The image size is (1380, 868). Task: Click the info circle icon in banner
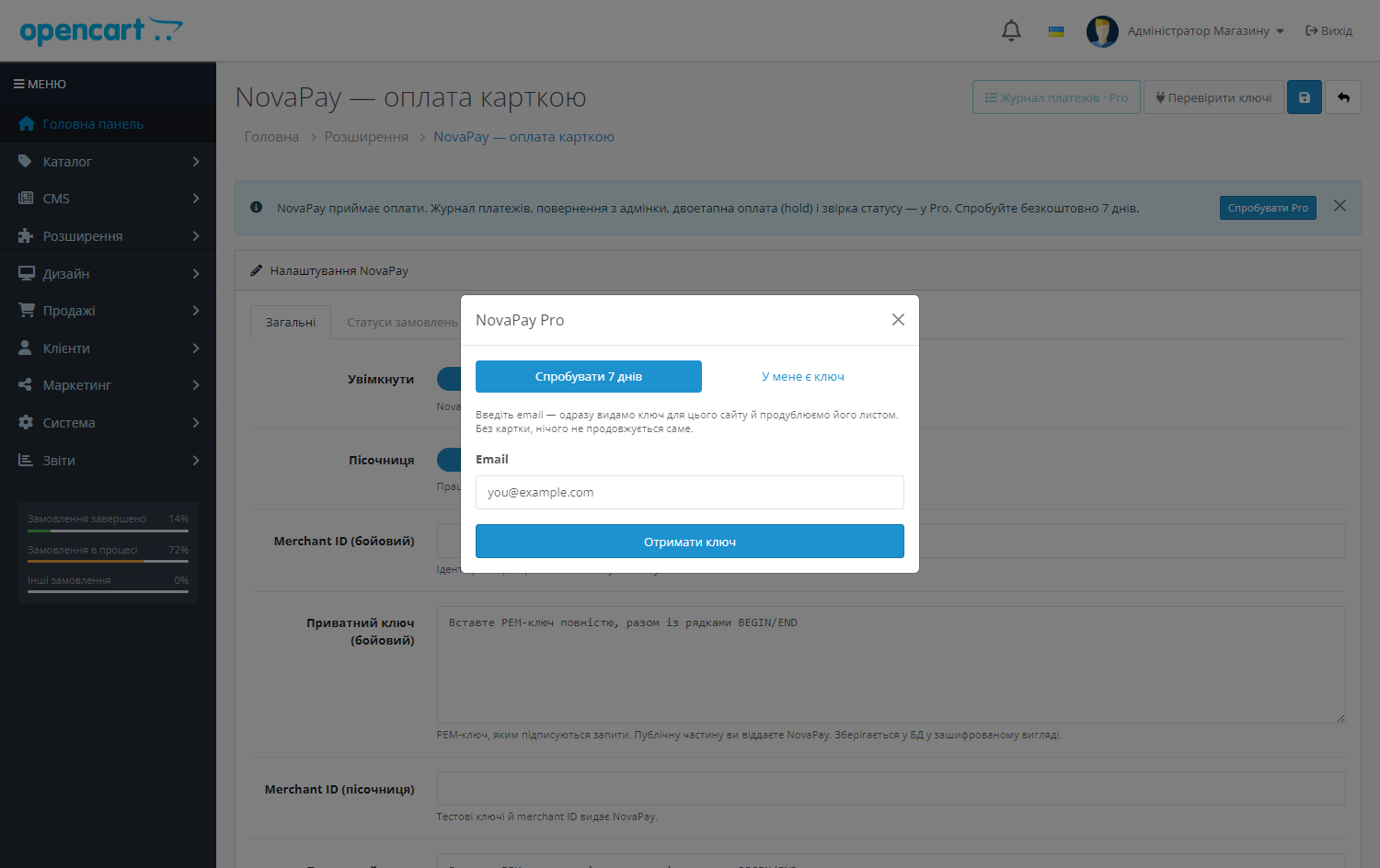[257, 208]
